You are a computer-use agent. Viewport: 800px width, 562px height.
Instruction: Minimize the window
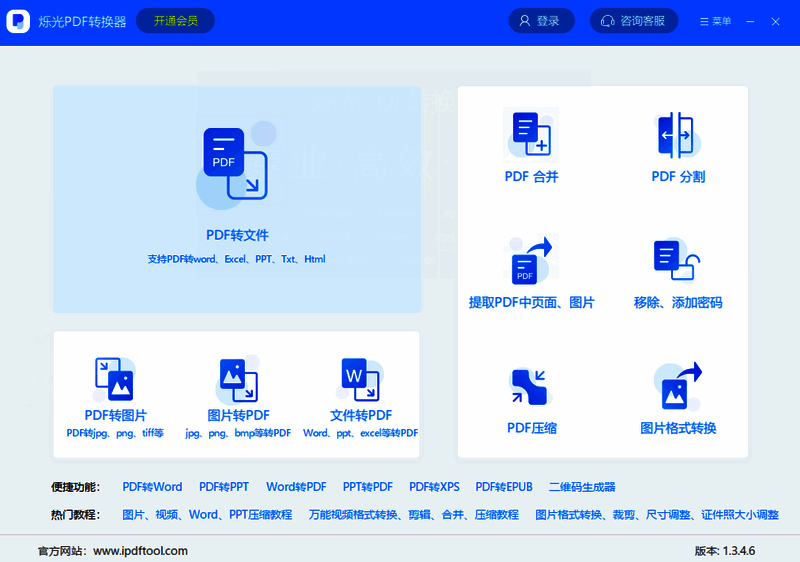click(x=750, y=21)
